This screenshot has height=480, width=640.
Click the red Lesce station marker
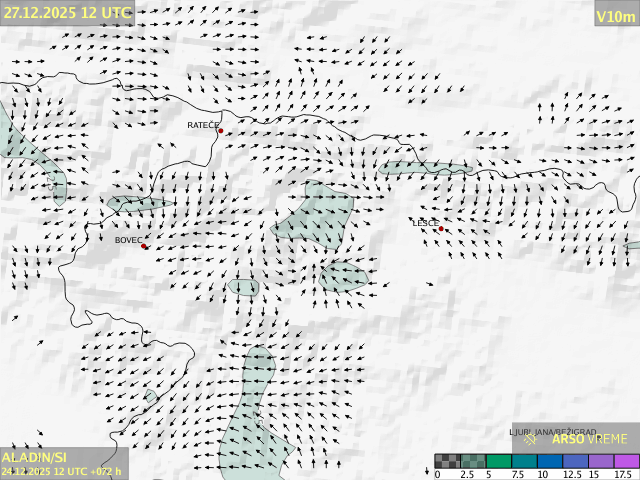(x=441, y=229)
